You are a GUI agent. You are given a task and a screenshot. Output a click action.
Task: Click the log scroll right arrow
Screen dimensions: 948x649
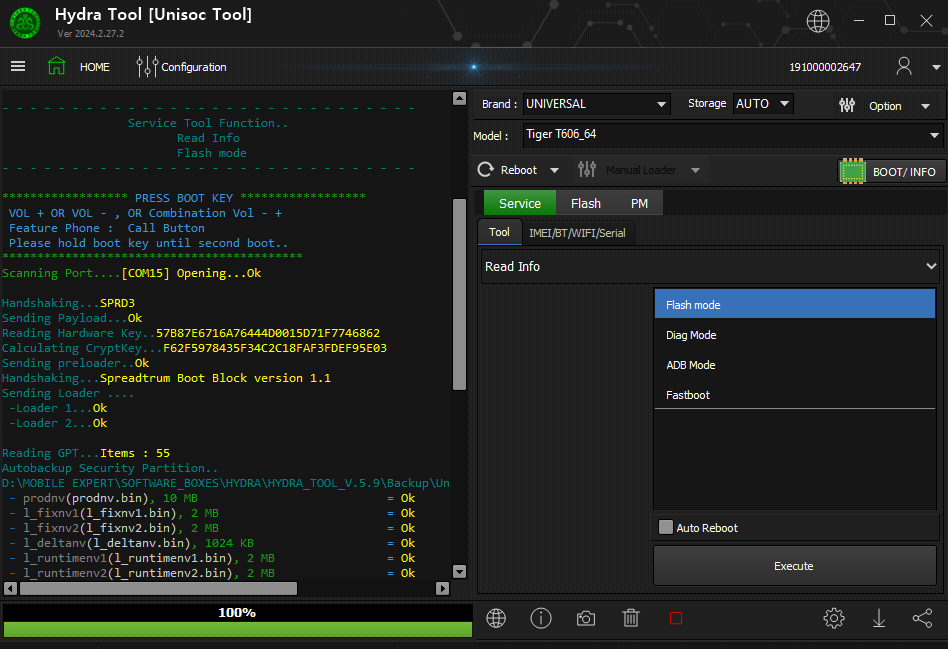point(443,588)
